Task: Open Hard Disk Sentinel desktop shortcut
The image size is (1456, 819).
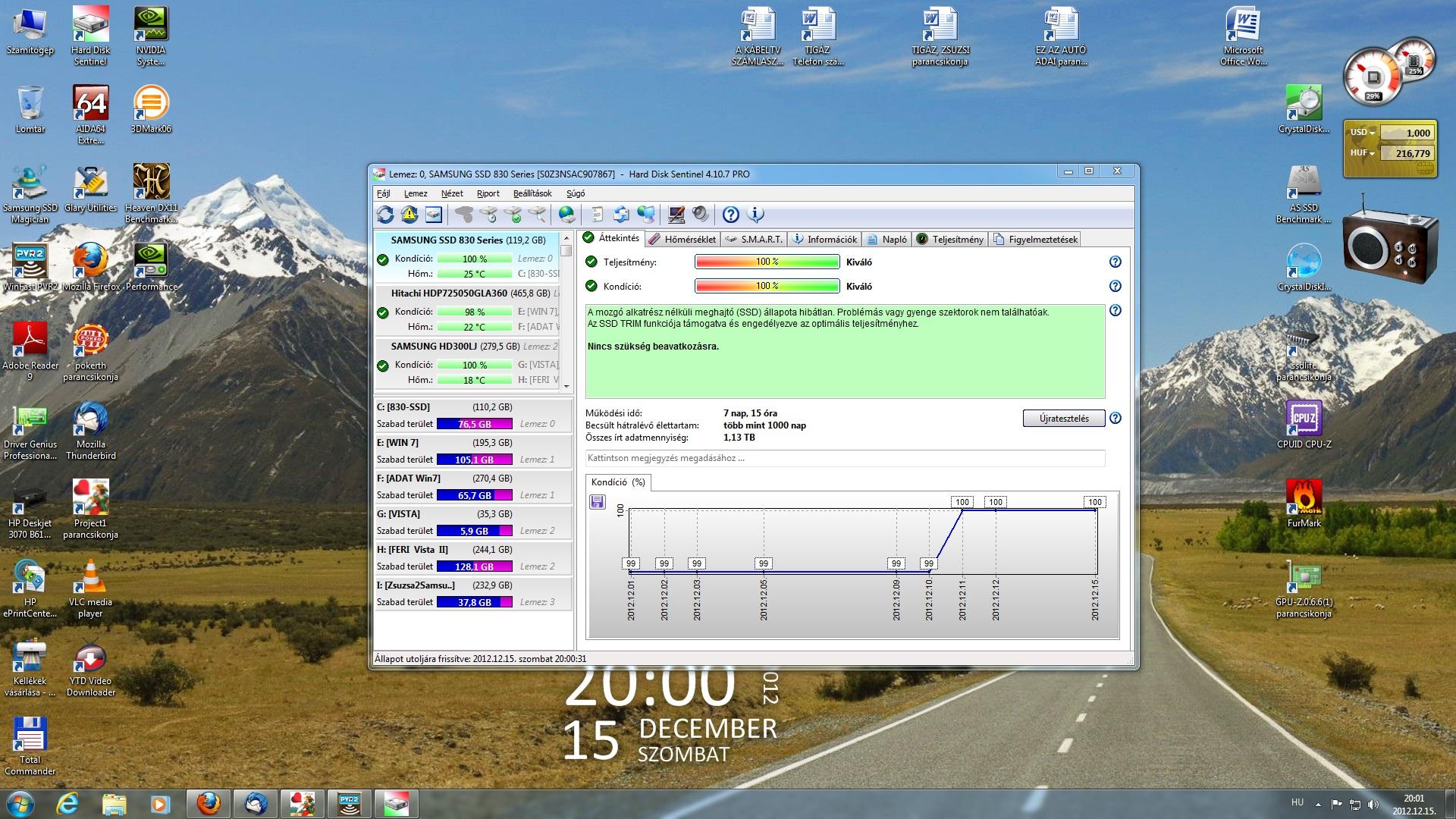Action: coord(90,36)
